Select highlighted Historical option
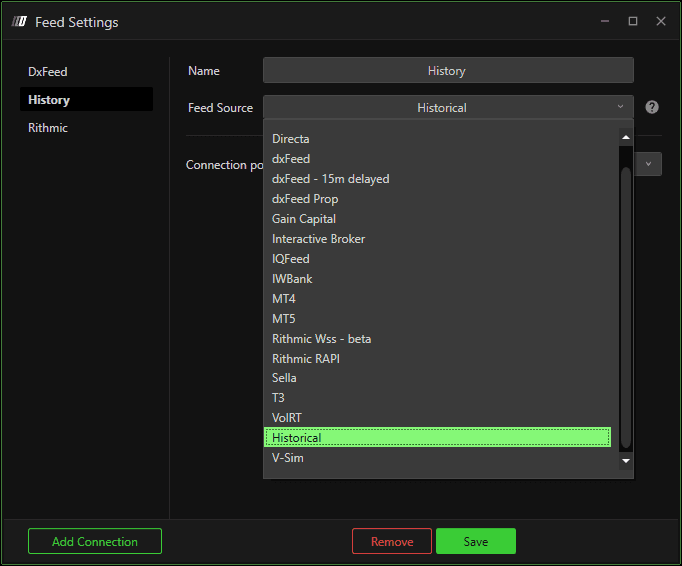Screen dimensions: 682x566 [x=437, y=437]
